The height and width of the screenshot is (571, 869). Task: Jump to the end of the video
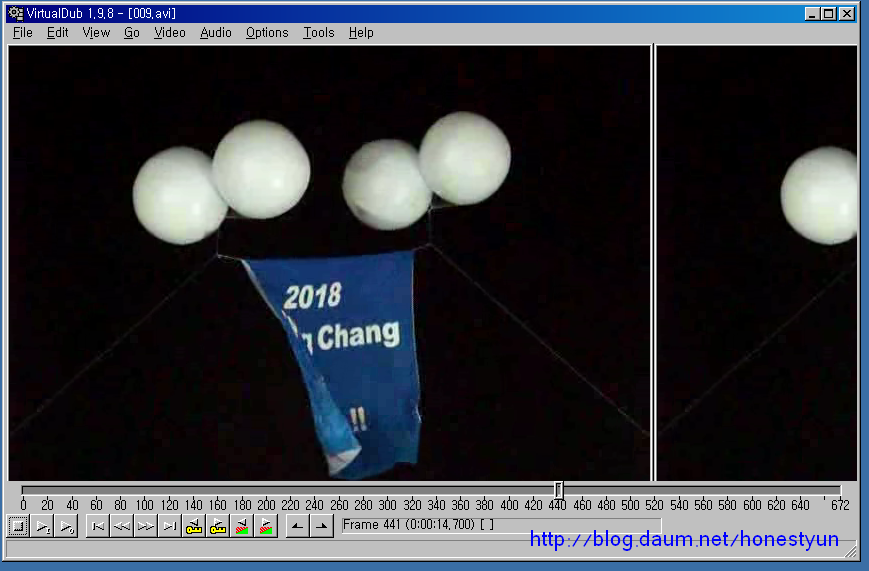pos(170,526)
